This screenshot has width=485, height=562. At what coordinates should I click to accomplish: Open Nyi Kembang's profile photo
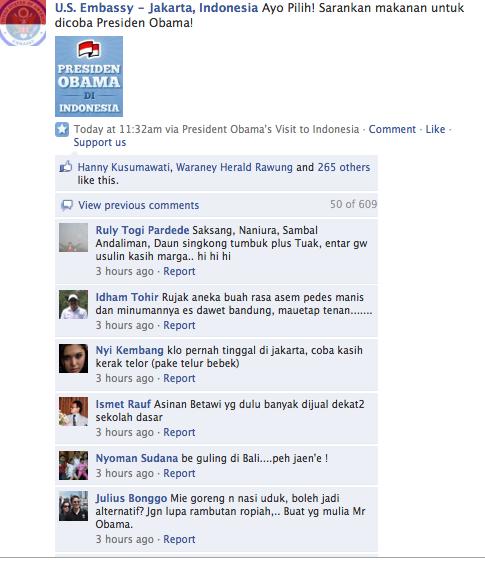tap(73, 358)
